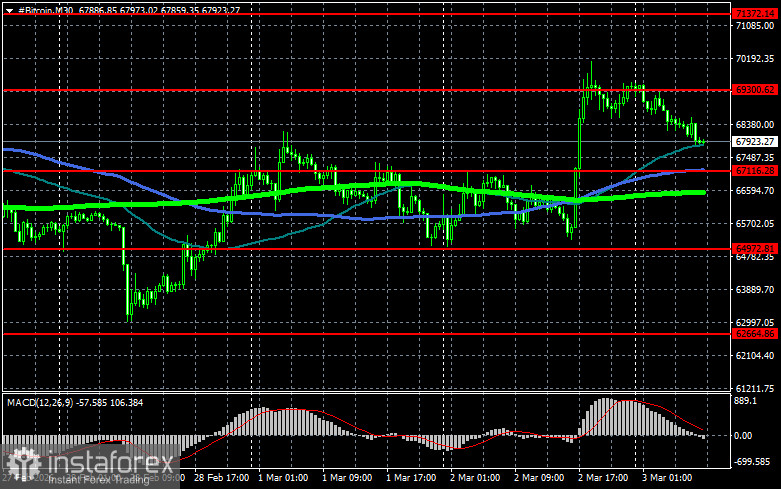Click the 1 Mar 09:00 time label
781x489 pixels.
(x=347, y=478)
